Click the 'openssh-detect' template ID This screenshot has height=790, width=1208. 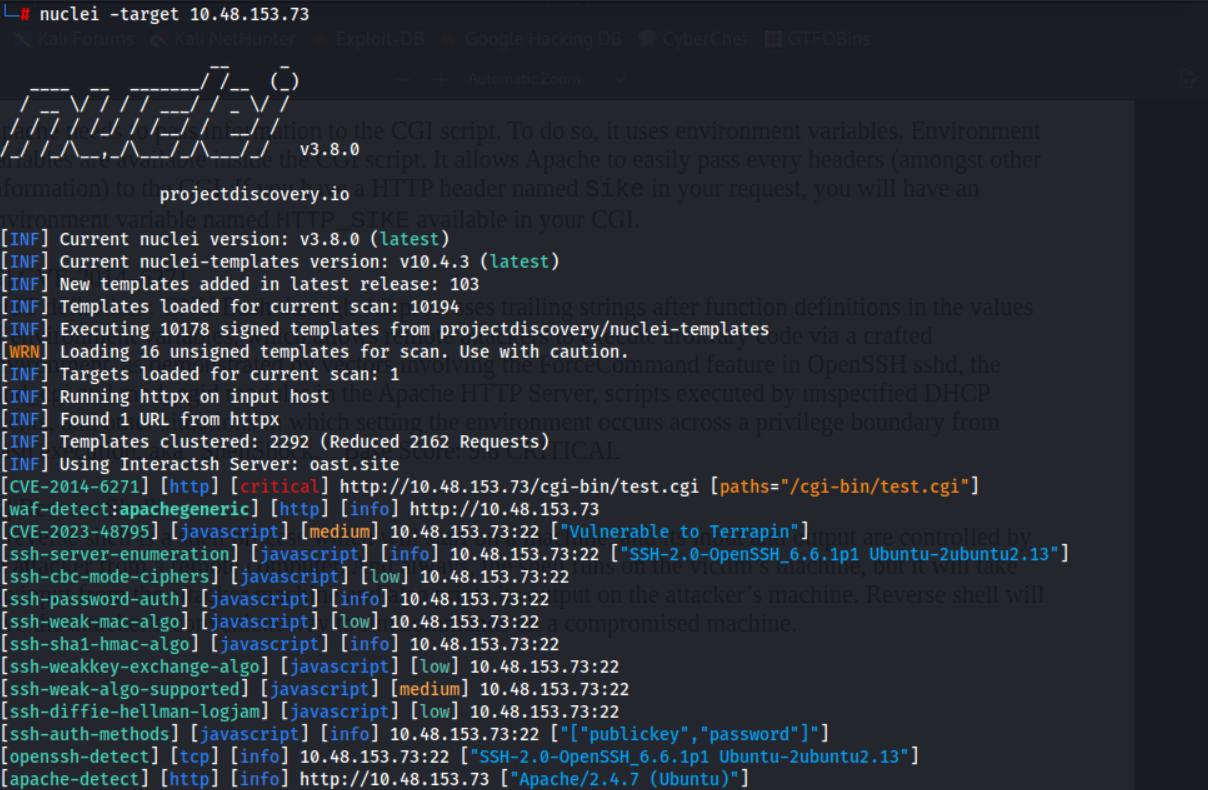[80, 757]
